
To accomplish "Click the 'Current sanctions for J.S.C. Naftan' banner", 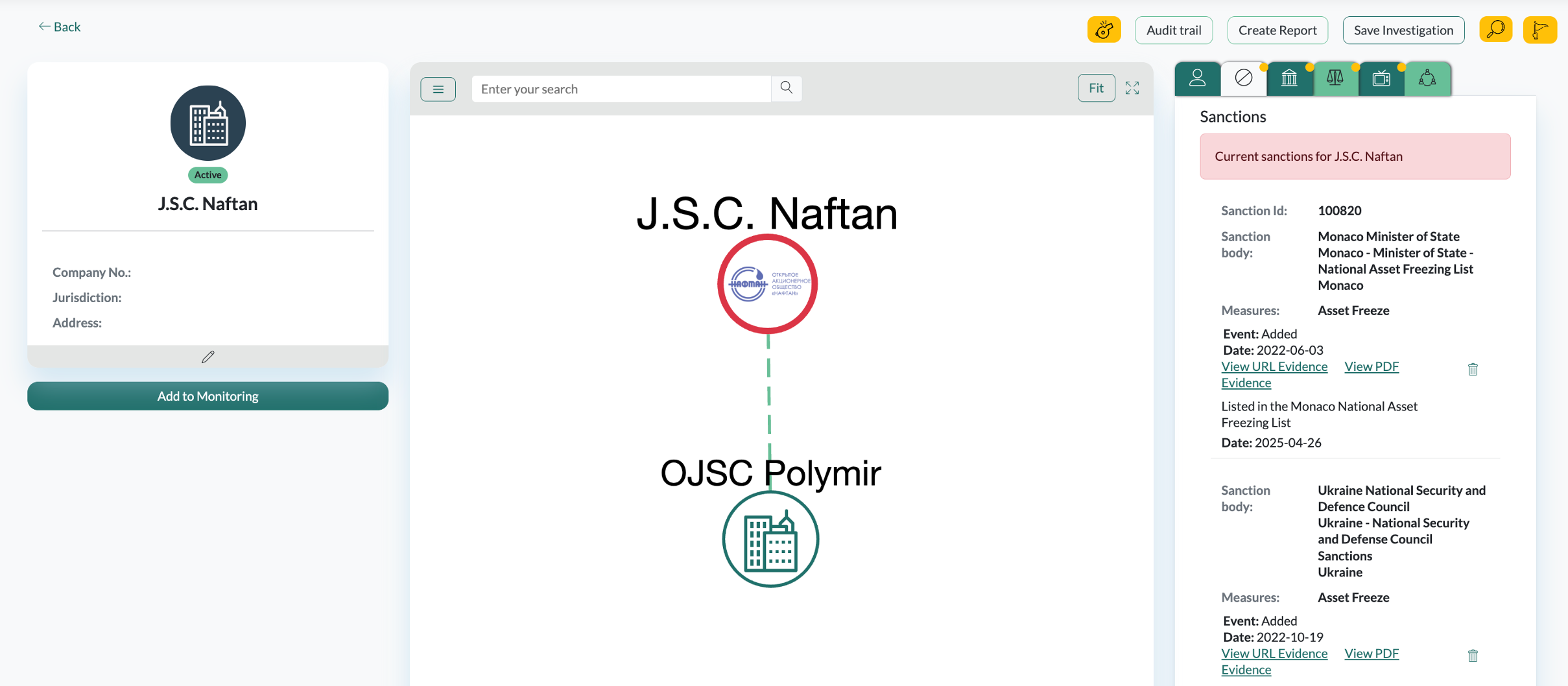I will 1355,156.
